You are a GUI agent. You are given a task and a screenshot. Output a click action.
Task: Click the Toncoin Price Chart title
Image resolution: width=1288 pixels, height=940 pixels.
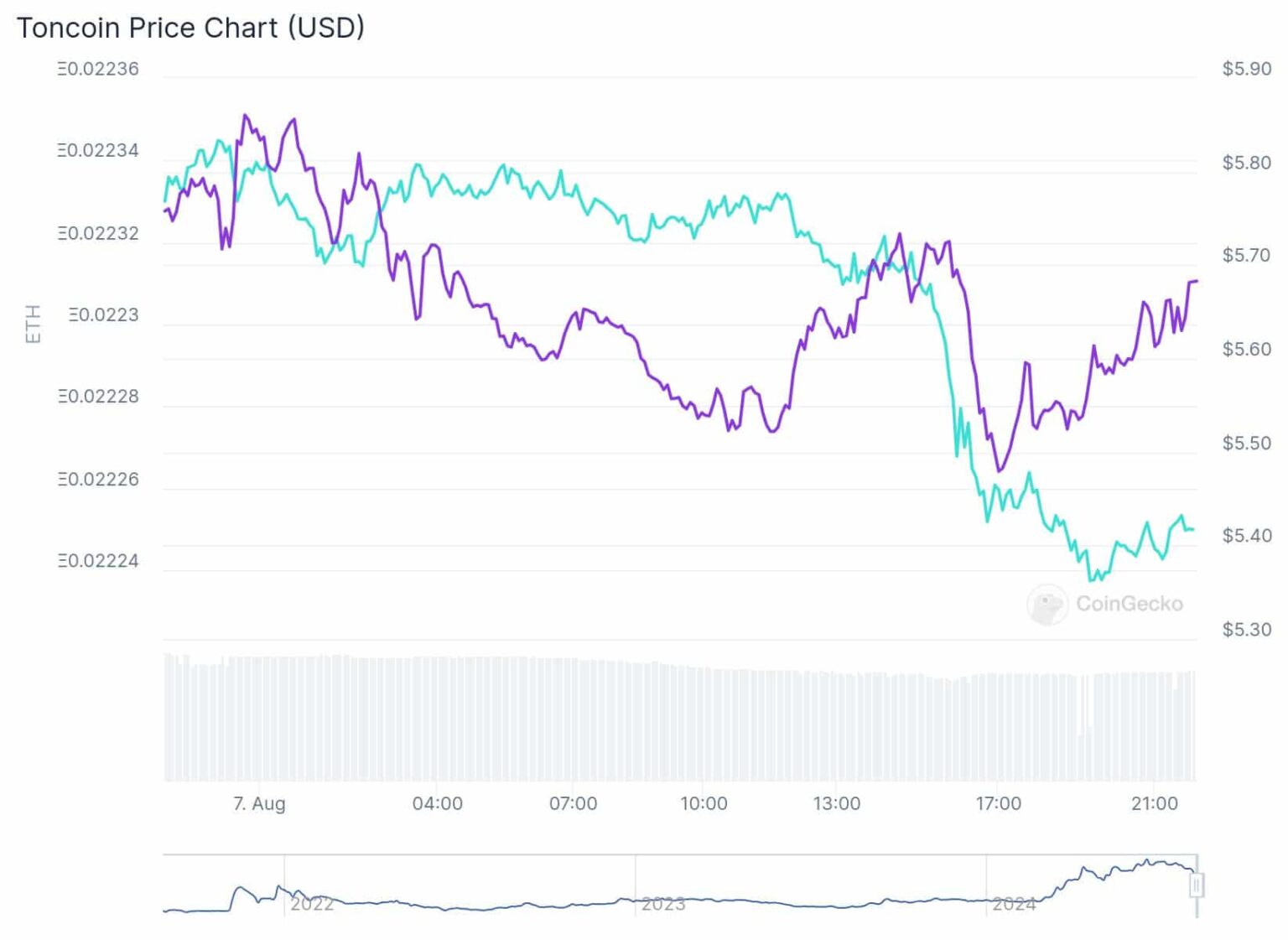[x=191, y=28]
